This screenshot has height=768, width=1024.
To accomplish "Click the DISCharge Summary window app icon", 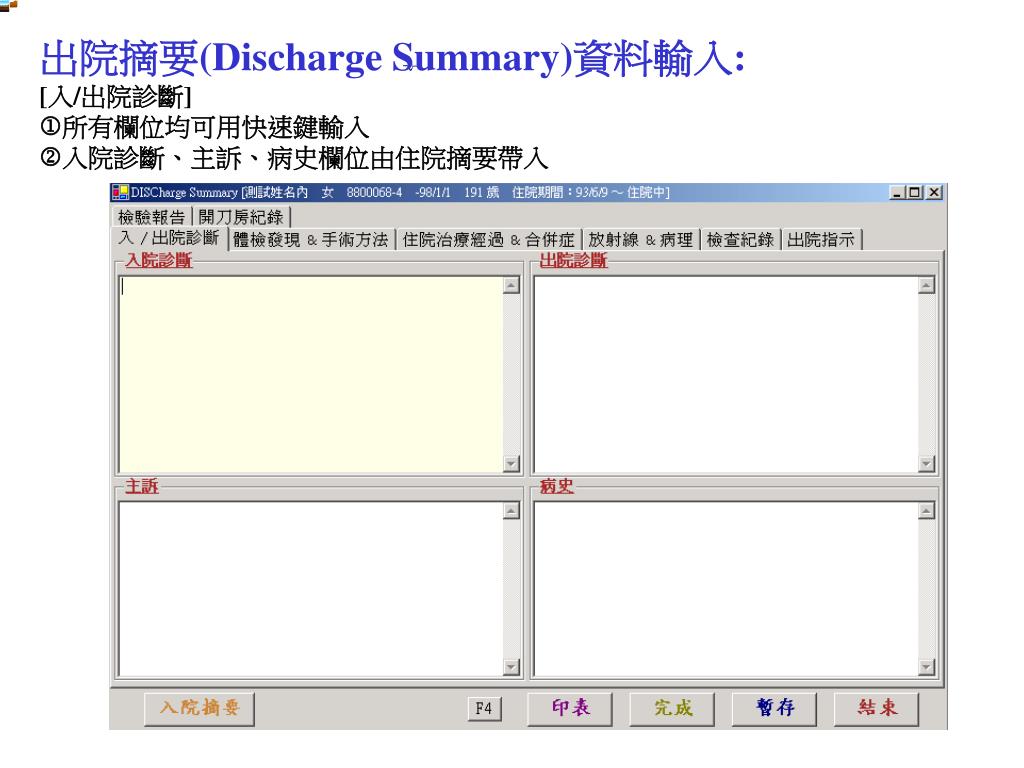I will 120,193.
